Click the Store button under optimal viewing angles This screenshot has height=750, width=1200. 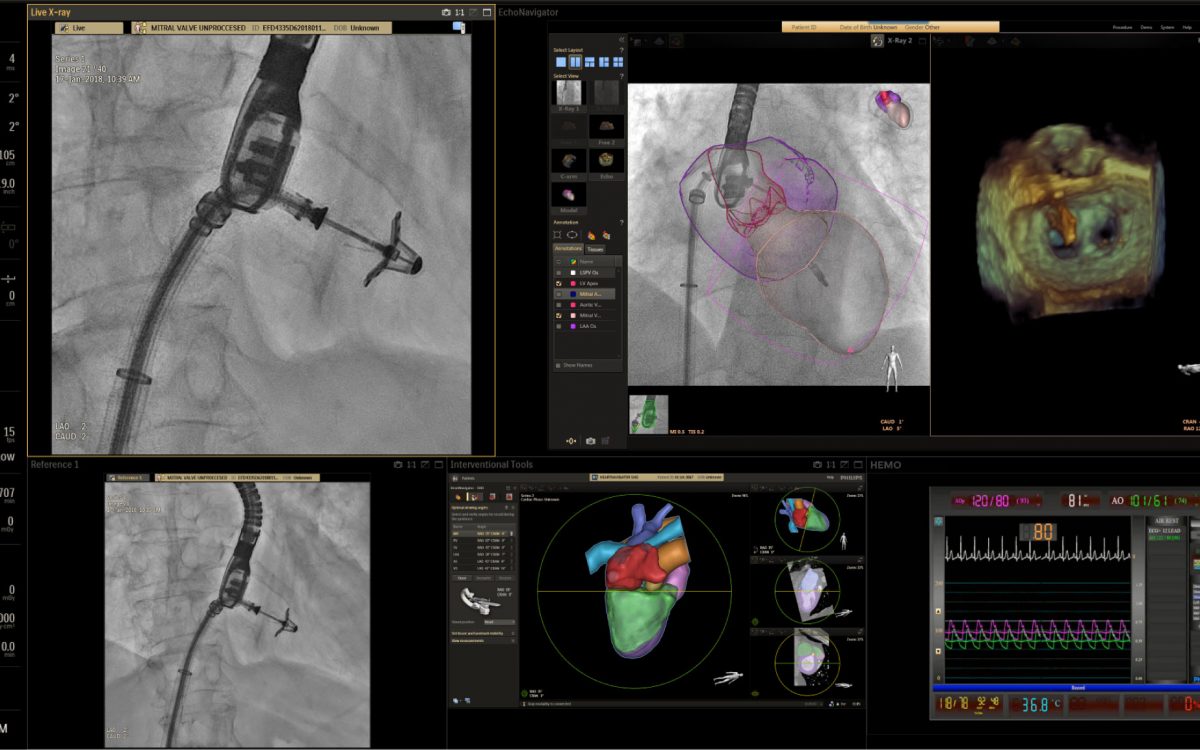[462, 578]
